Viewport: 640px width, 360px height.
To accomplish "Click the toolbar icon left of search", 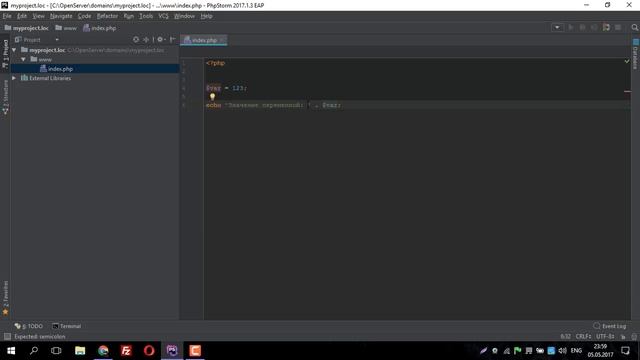I will tap(618, 27).
